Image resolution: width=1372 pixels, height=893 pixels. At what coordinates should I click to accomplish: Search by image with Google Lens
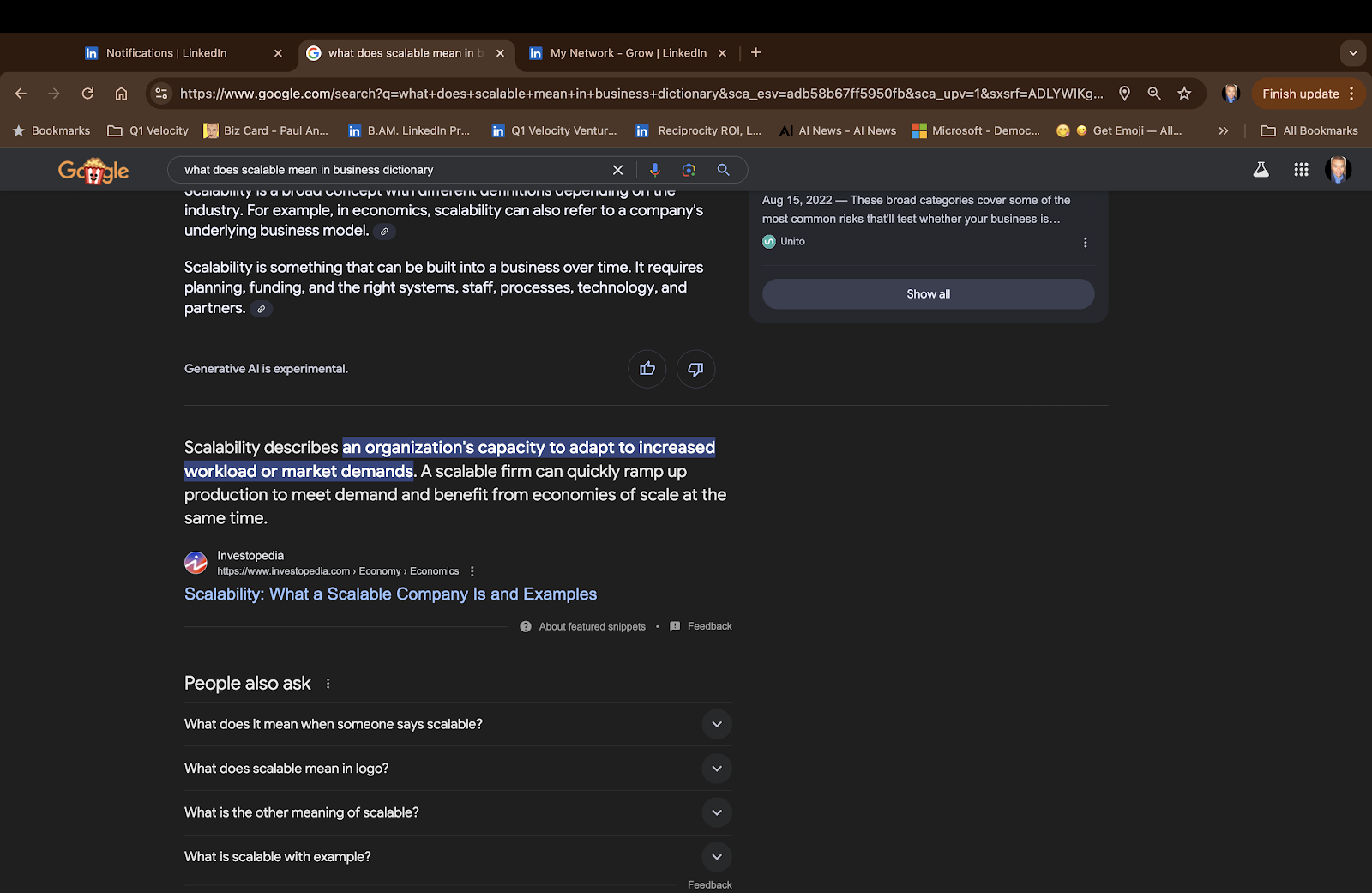point(689,170)
